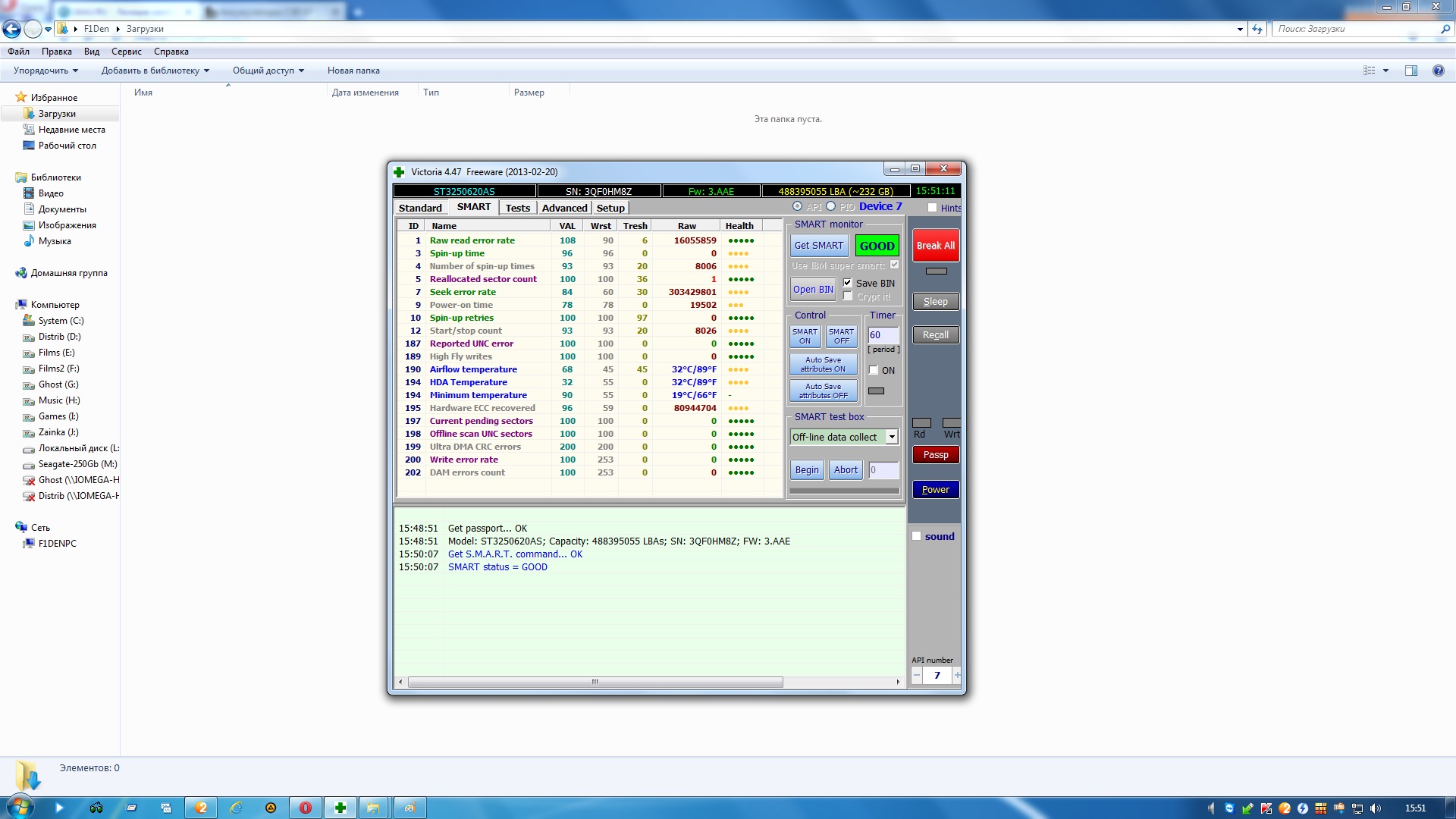Click the log horizontal scrollbar thumb
The width and height of the screenshot is (1456, 819).
pyautogui.click(x=595, y=682)
